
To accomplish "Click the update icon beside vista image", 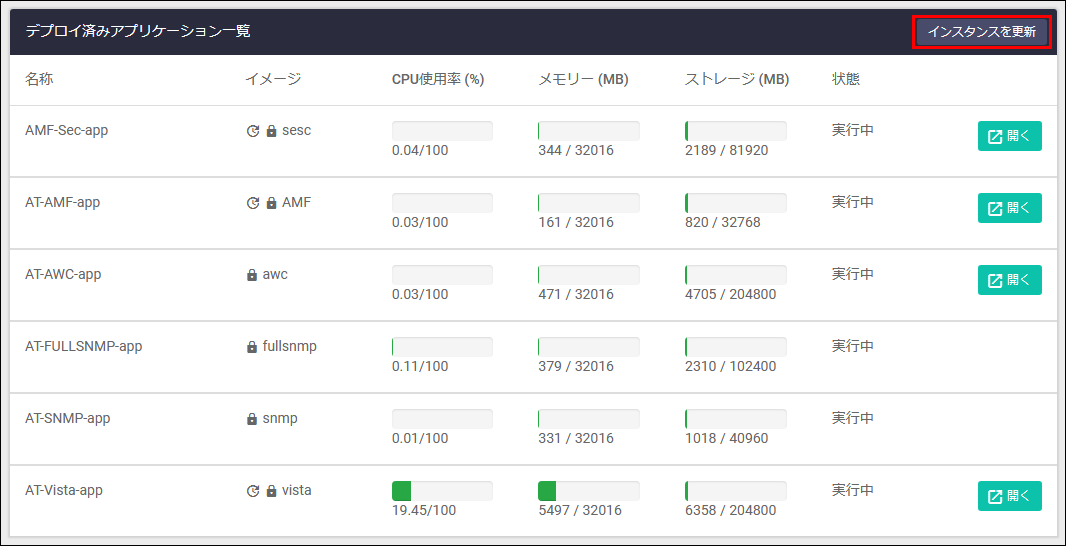I will pyautogui.click(x=253, y=491).
